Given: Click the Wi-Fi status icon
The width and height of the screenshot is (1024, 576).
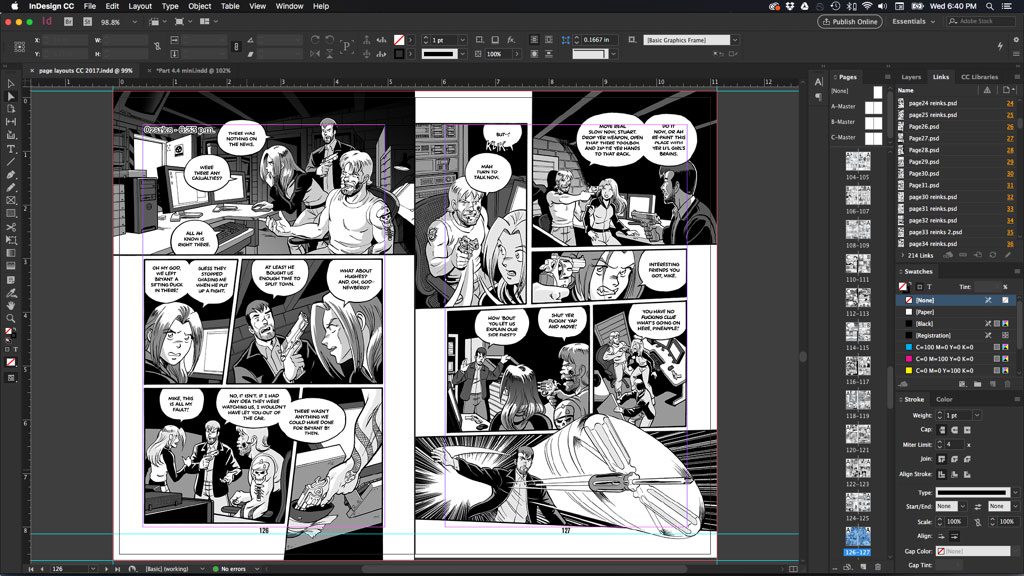Looking at the screenshot, I should tap(867, 6).
